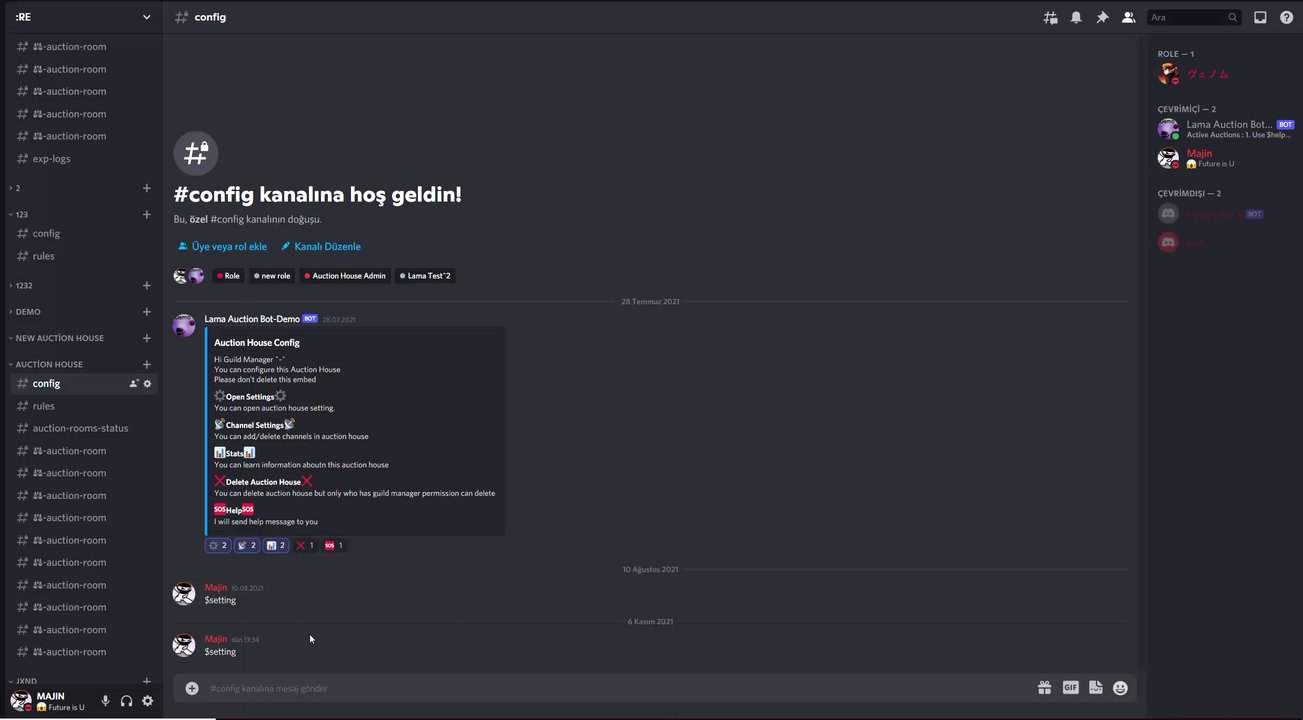Toggle the member list visibility
Viewport: 1303px width, 720px height.
1128,17
